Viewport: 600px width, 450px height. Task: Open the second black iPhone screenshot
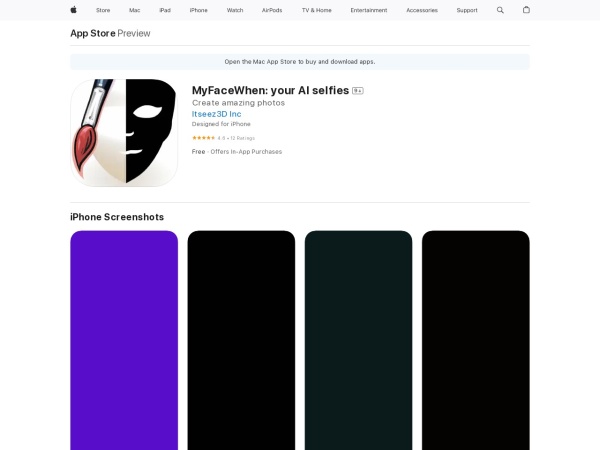pyautogui.click(x=241, y=340)
